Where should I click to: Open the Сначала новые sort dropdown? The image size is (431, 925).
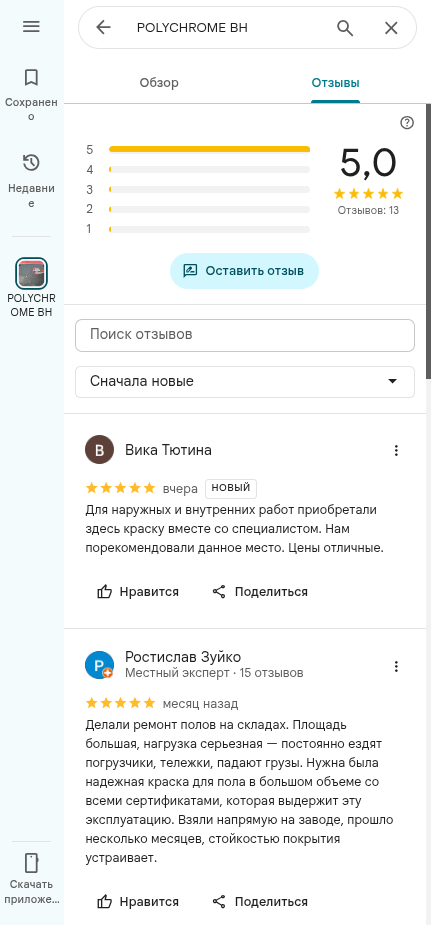(245, 382)
